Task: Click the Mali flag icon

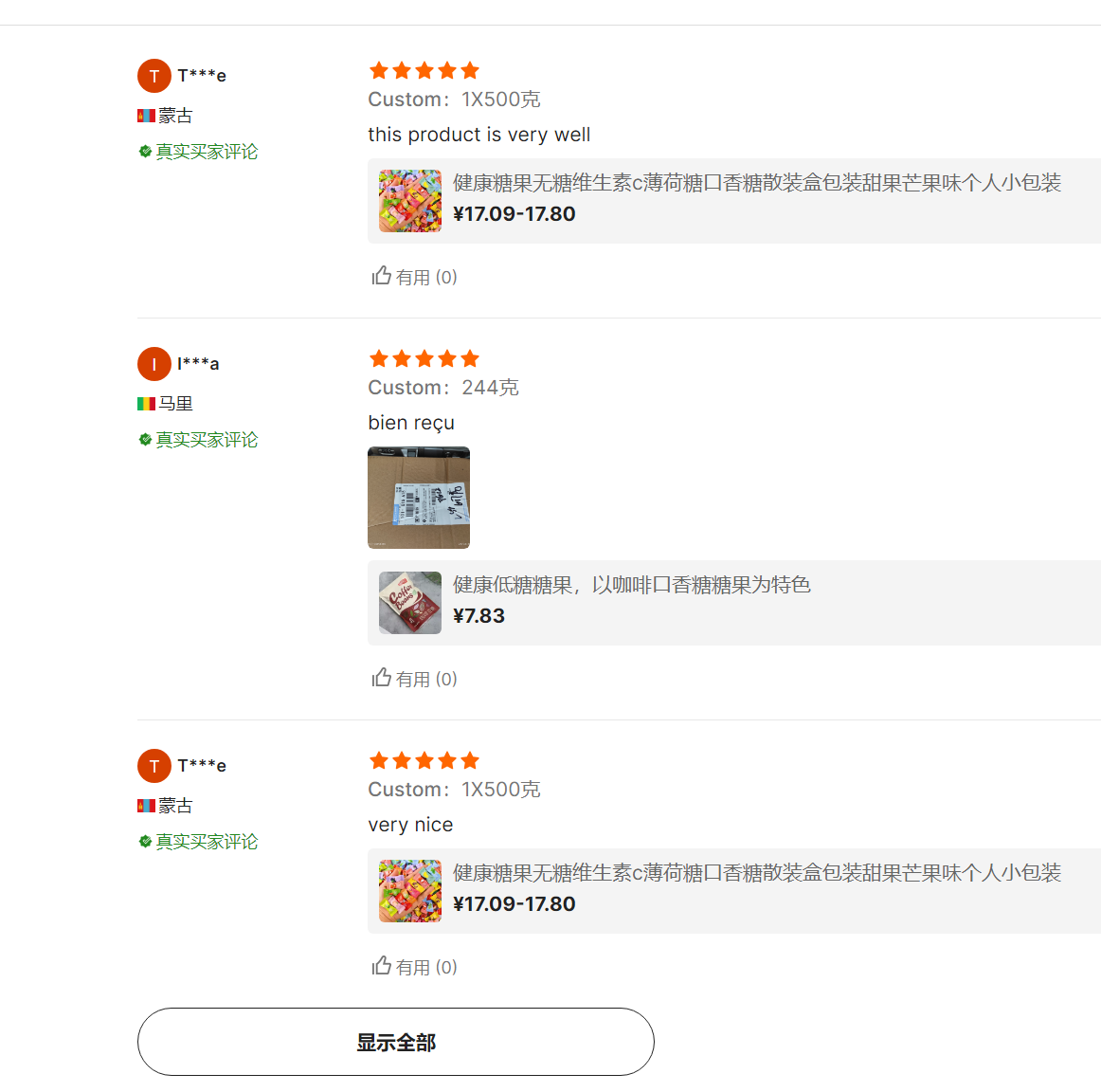Action: click(x=146, y=404)
